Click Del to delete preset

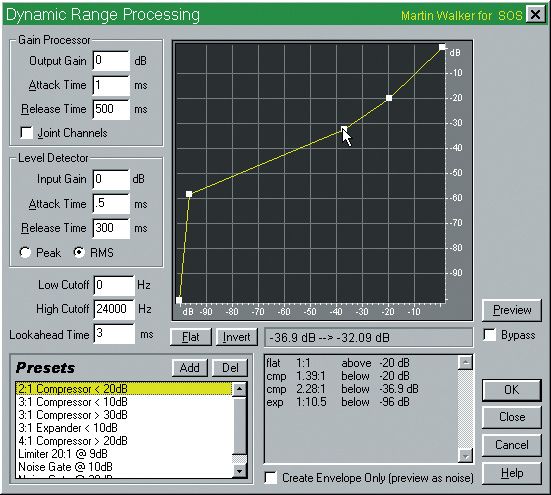point(230,368)
